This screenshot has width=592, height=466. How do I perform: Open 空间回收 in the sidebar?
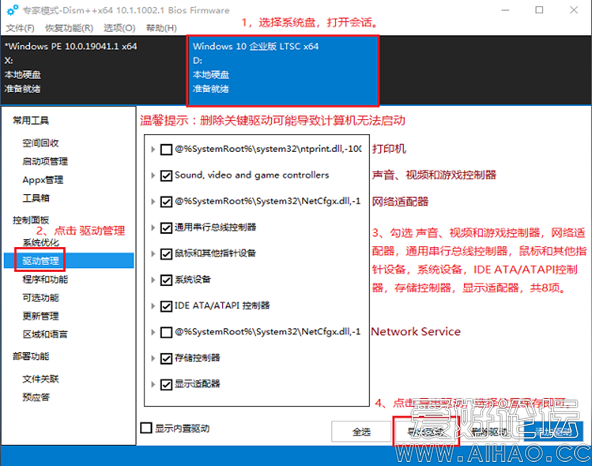point(41,143)
